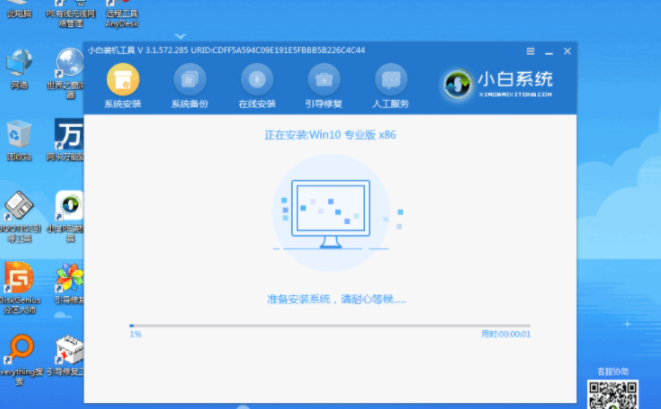Open the hamburger menu in title bar
This screenshot has width=661, height=409.
coord(530,49)
